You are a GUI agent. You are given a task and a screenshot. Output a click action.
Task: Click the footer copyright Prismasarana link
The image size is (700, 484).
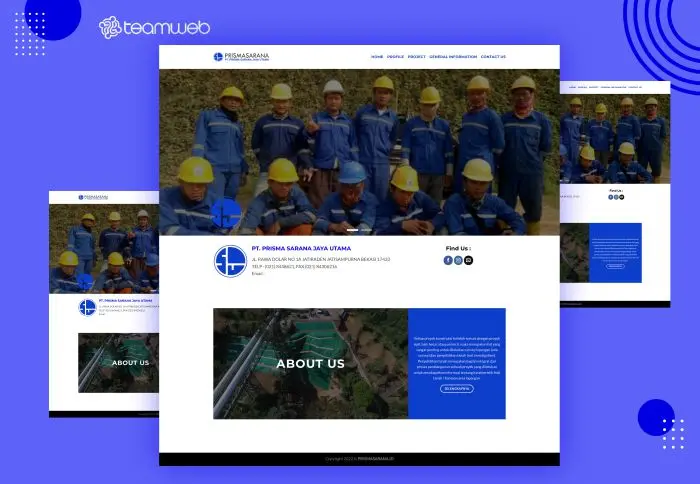(375, 459)
